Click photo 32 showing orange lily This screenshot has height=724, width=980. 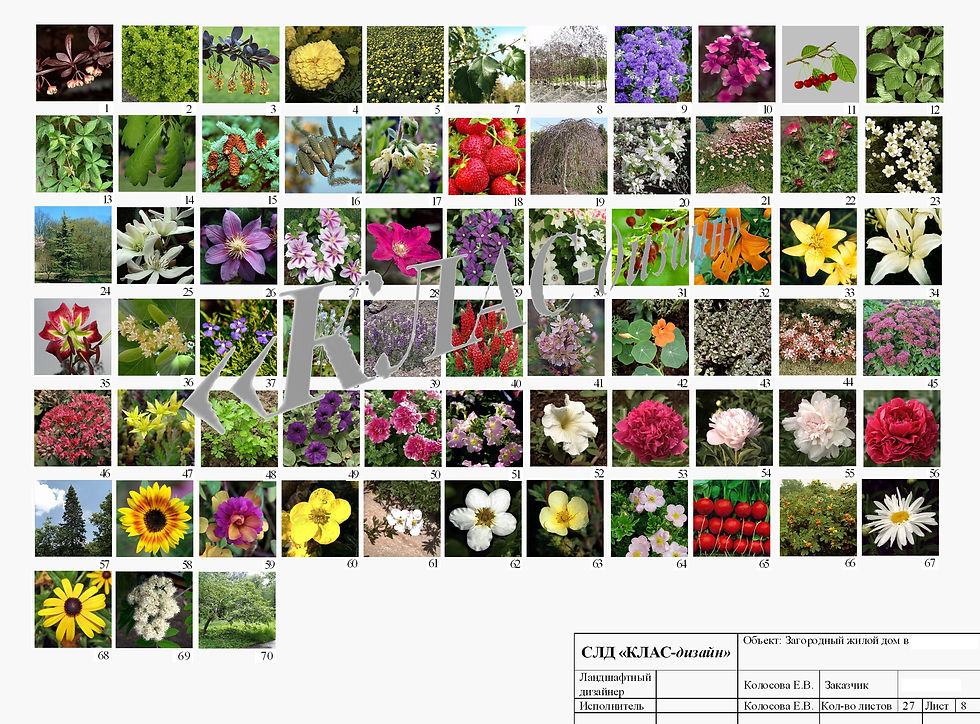click(x=732, y=247)
